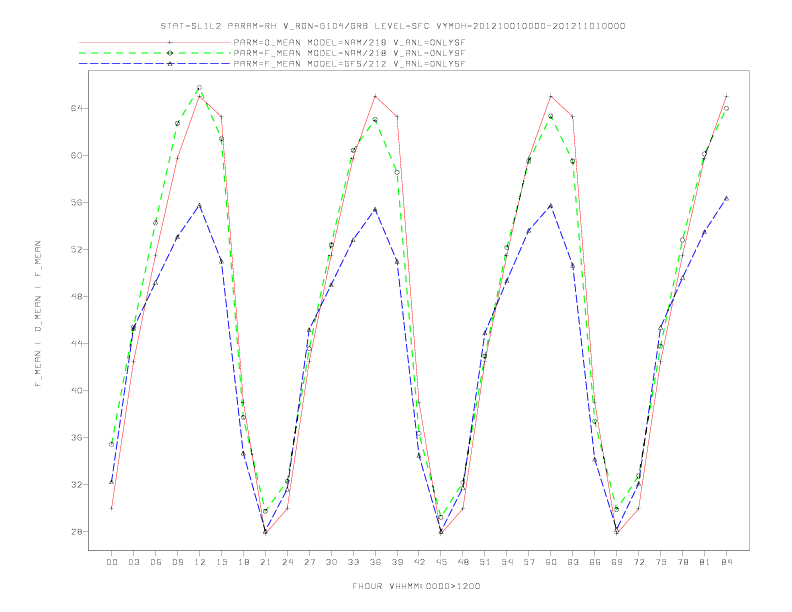792x612 pixels.
Task: Click y-axis tick label 52
Action: point(76,249)
